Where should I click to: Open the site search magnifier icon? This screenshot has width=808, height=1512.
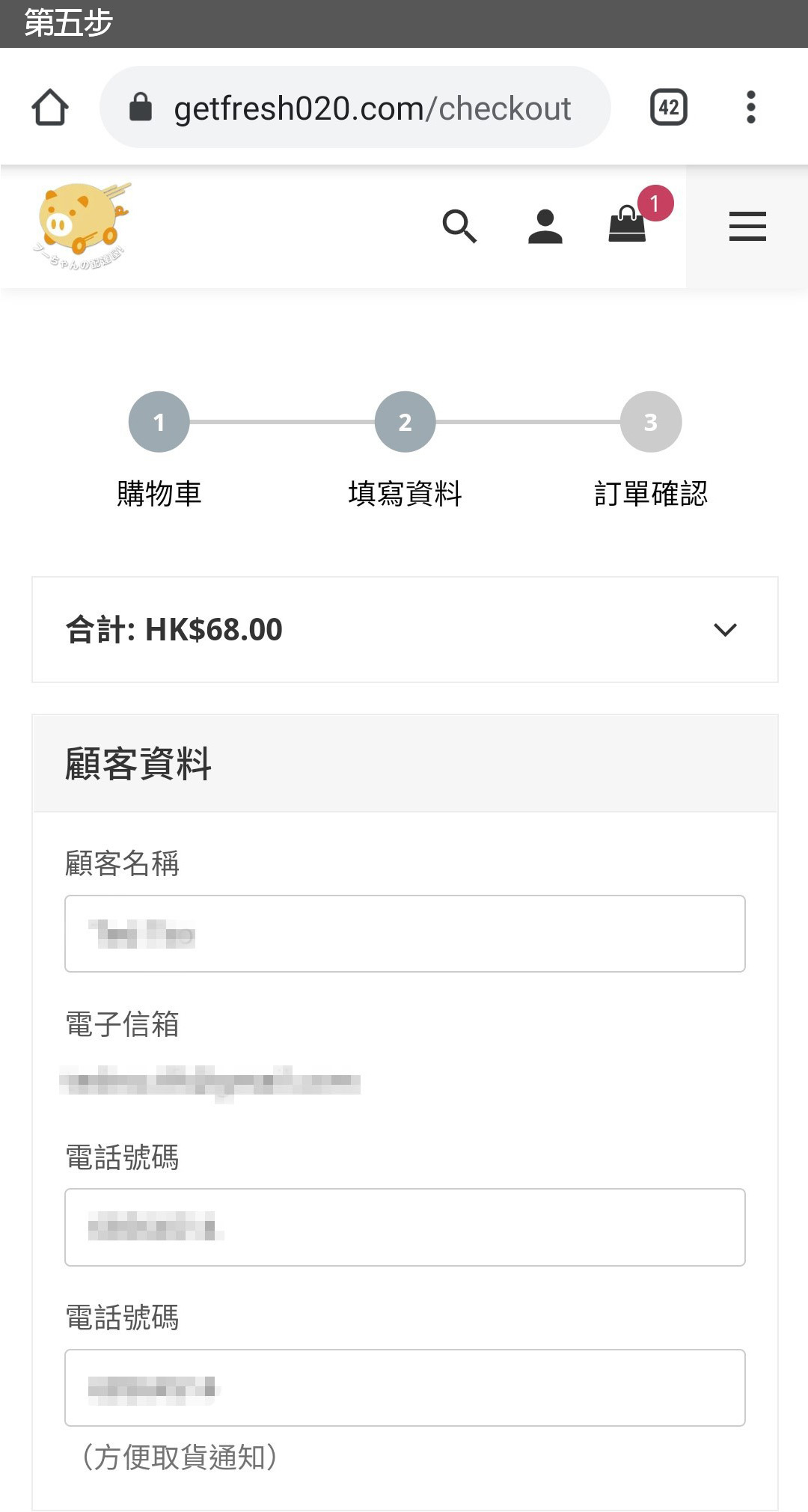pyautogui.click(x=459, y=226)
